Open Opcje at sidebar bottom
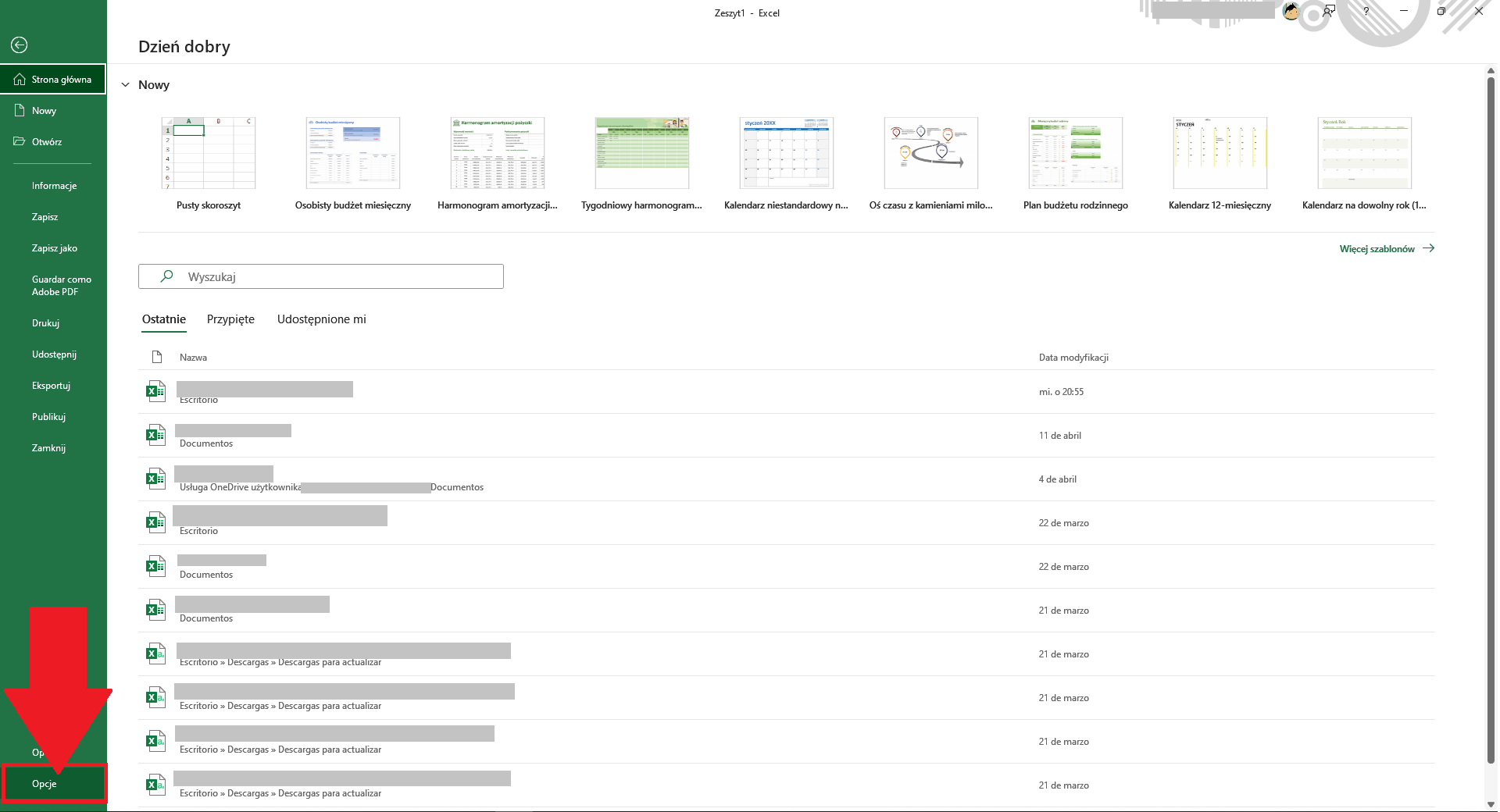 [53, 784]
